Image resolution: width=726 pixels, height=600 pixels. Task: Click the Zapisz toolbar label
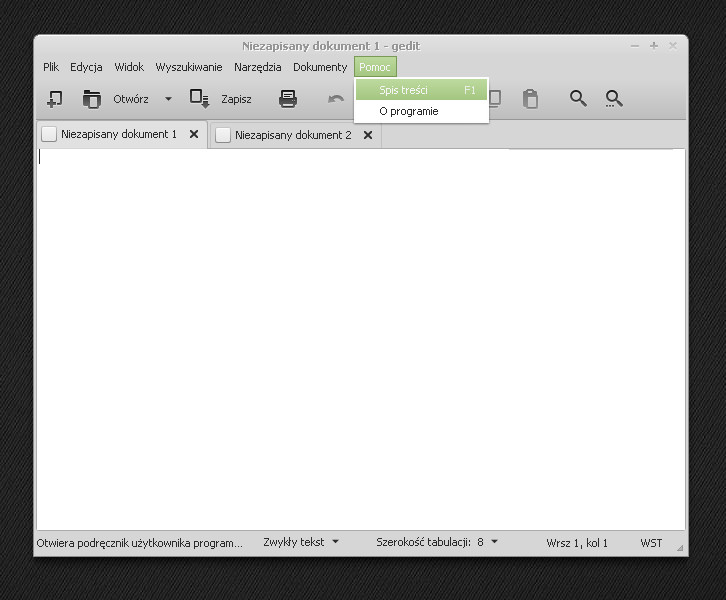click(x=236, y=99)
